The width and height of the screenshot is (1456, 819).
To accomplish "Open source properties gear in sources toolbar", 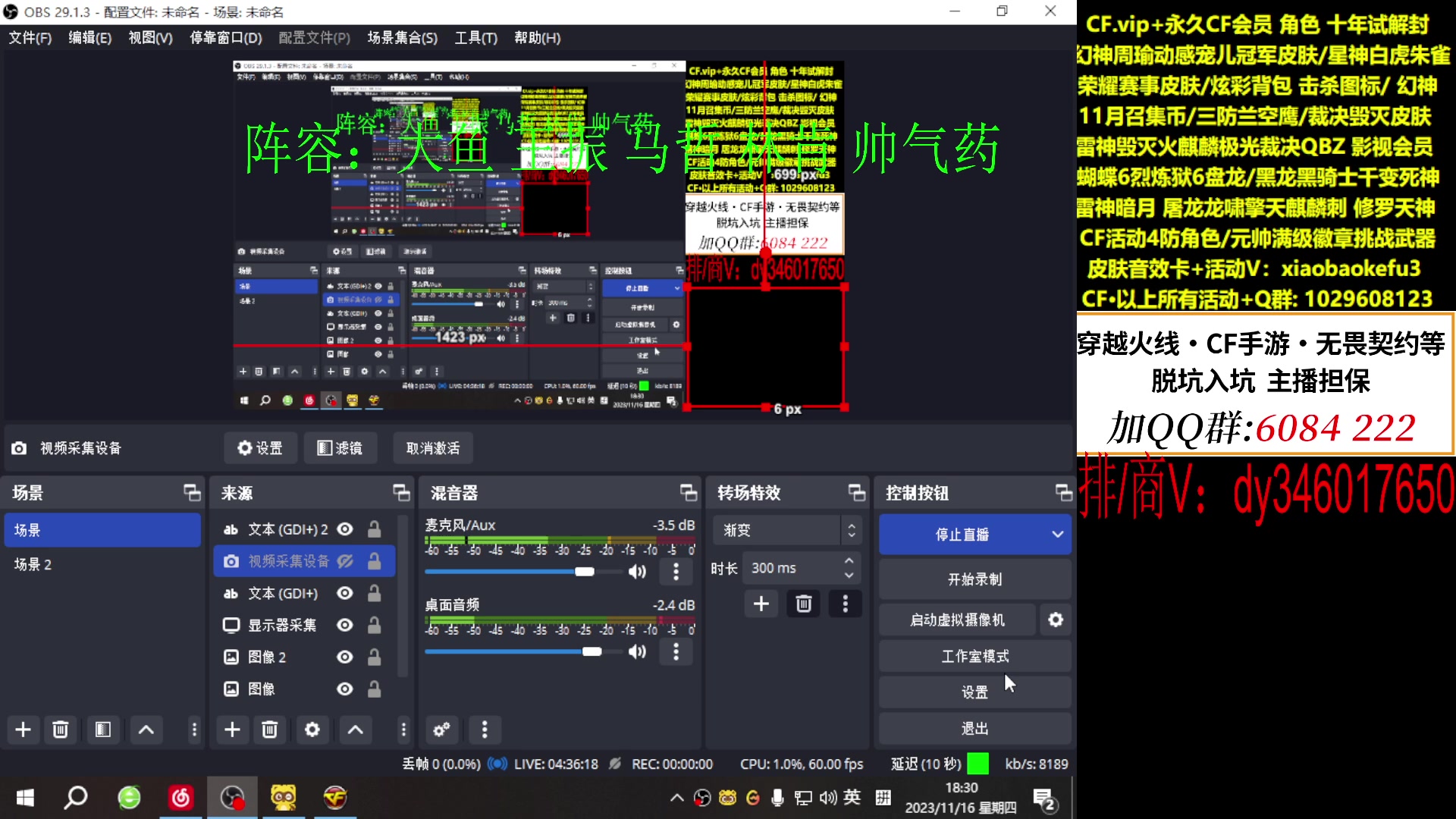I will [312, 730].
